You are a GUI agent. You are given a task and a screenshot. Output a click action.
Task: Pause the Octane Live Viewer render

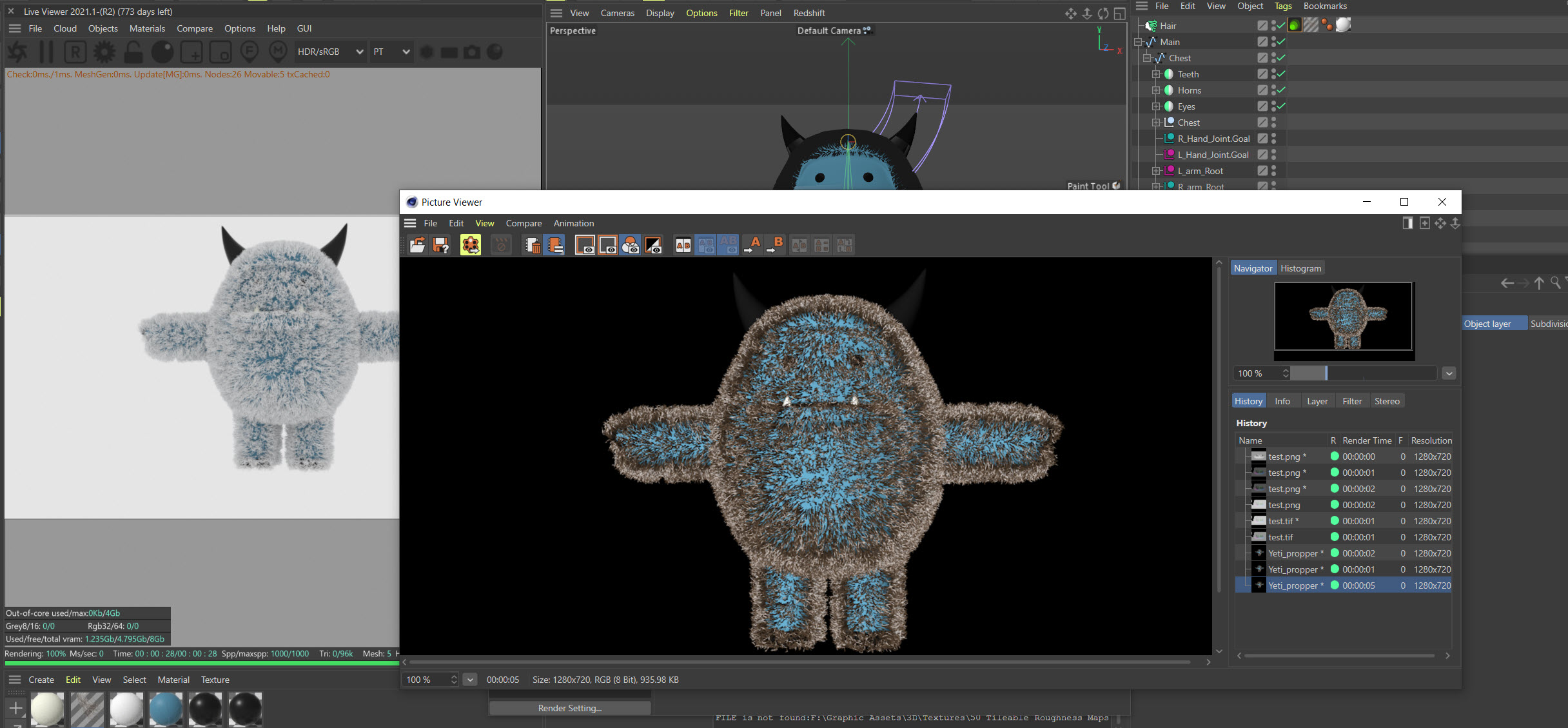[46, 52]
